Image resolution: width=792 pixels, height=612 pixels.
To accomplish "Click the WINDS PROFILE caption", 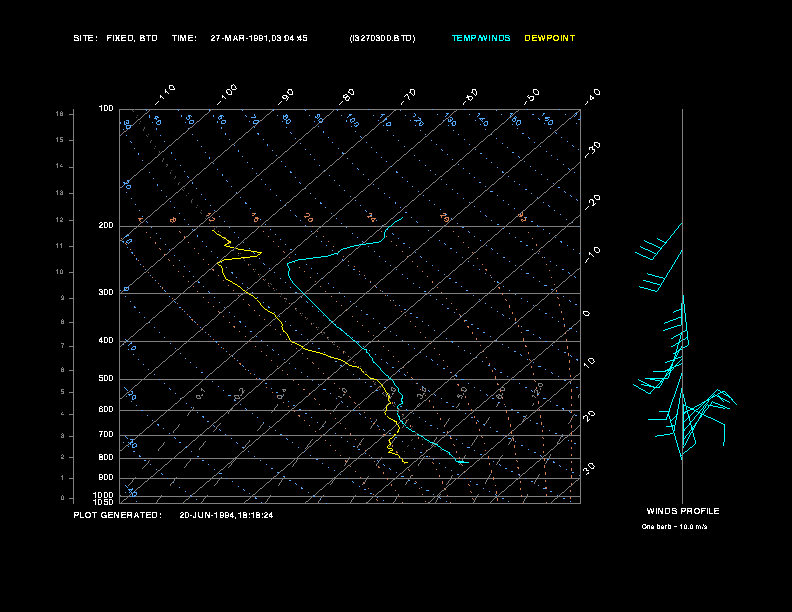I will pyautogui.click(x=683, y=511).
